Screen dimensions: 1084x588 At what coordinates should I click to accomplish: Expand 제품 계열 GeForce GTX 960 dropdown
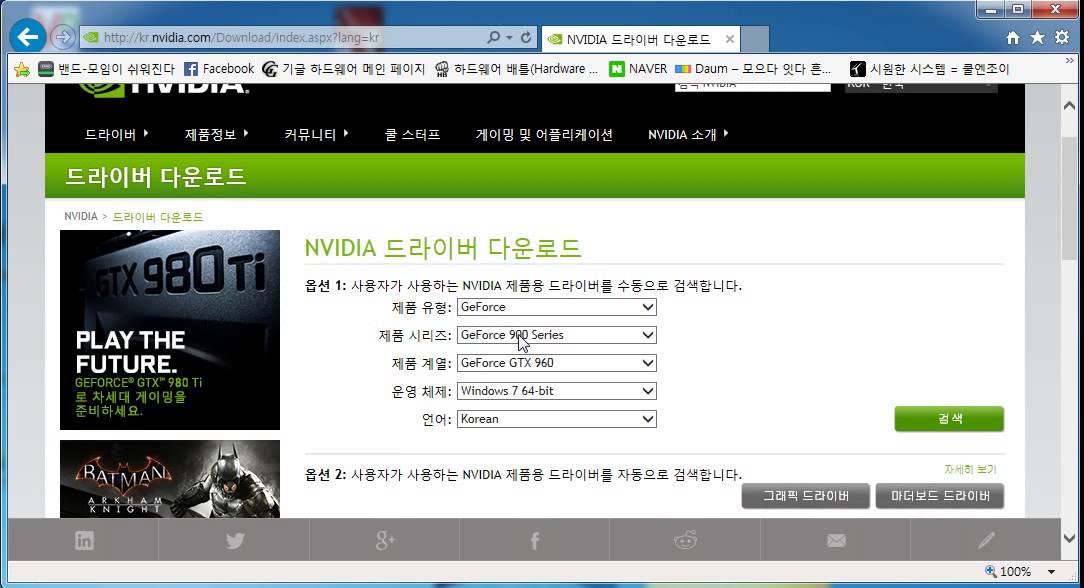pyautogui.click(x=557, y=363)
